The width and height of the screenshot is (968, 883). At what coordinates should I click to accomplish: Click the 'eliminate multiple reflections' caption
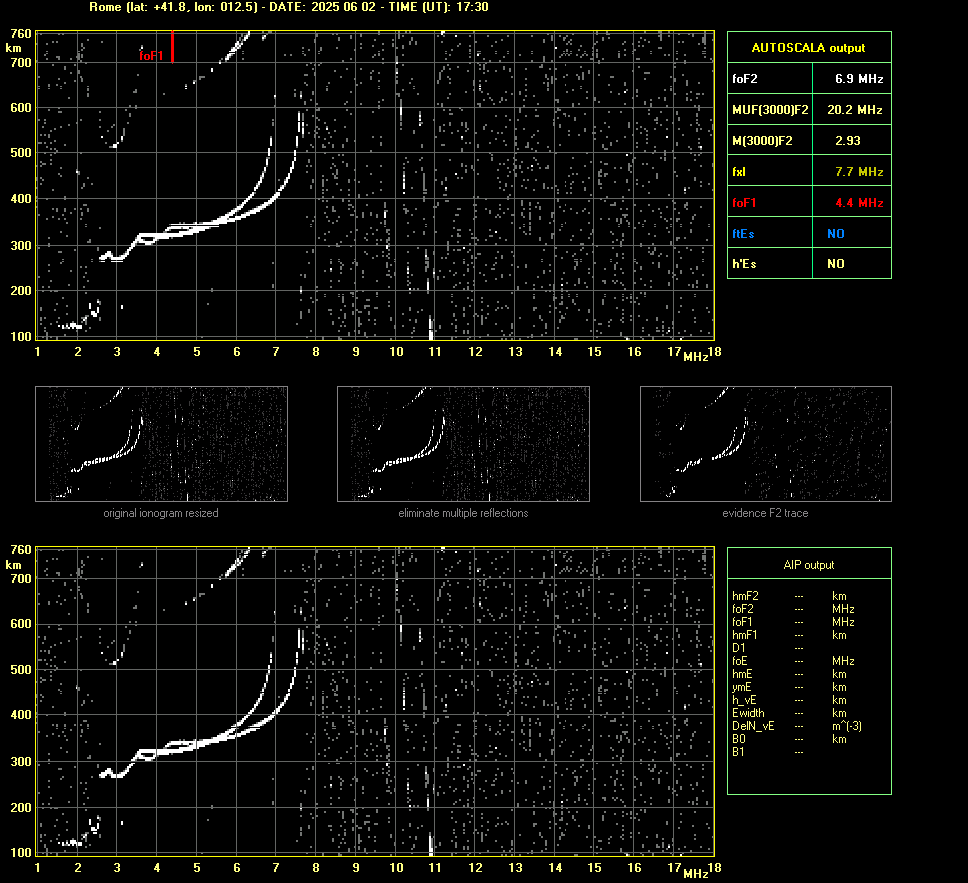pyautogui.click(x=463, y=513)
